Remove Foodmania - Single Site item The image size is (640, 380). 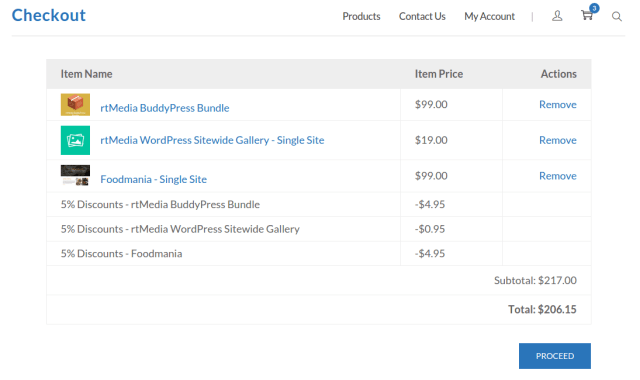(x=558, y=176)
